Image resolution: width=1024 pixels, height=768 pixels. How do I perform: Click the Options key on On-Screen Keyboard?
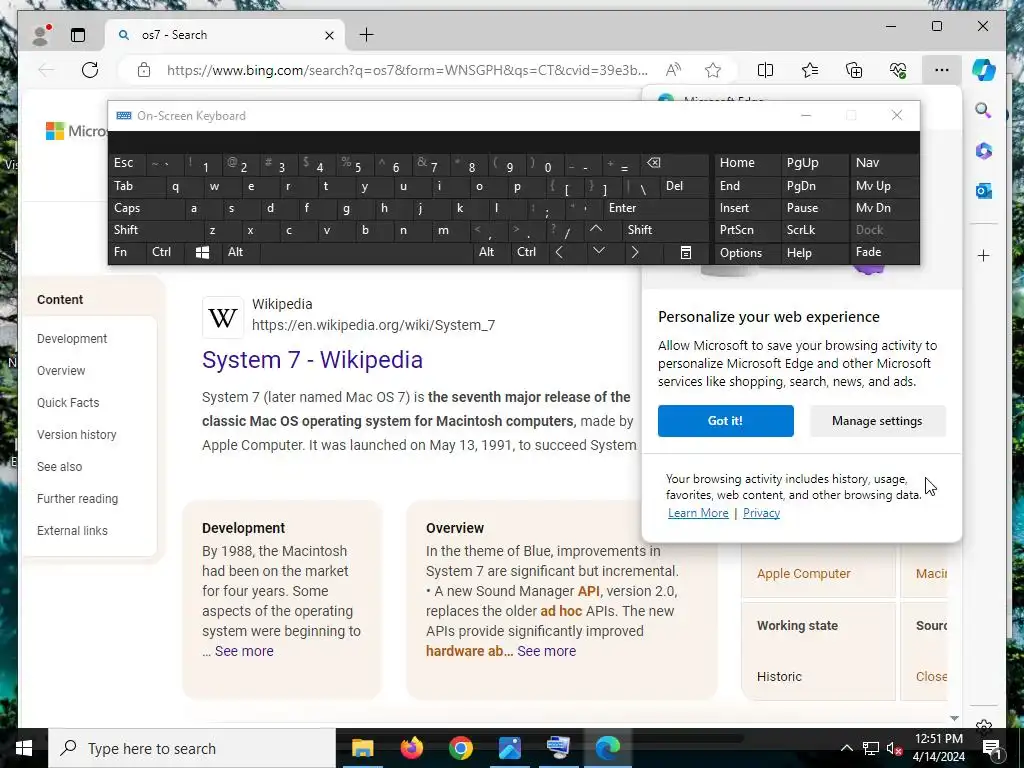click(x=747, y=252)
